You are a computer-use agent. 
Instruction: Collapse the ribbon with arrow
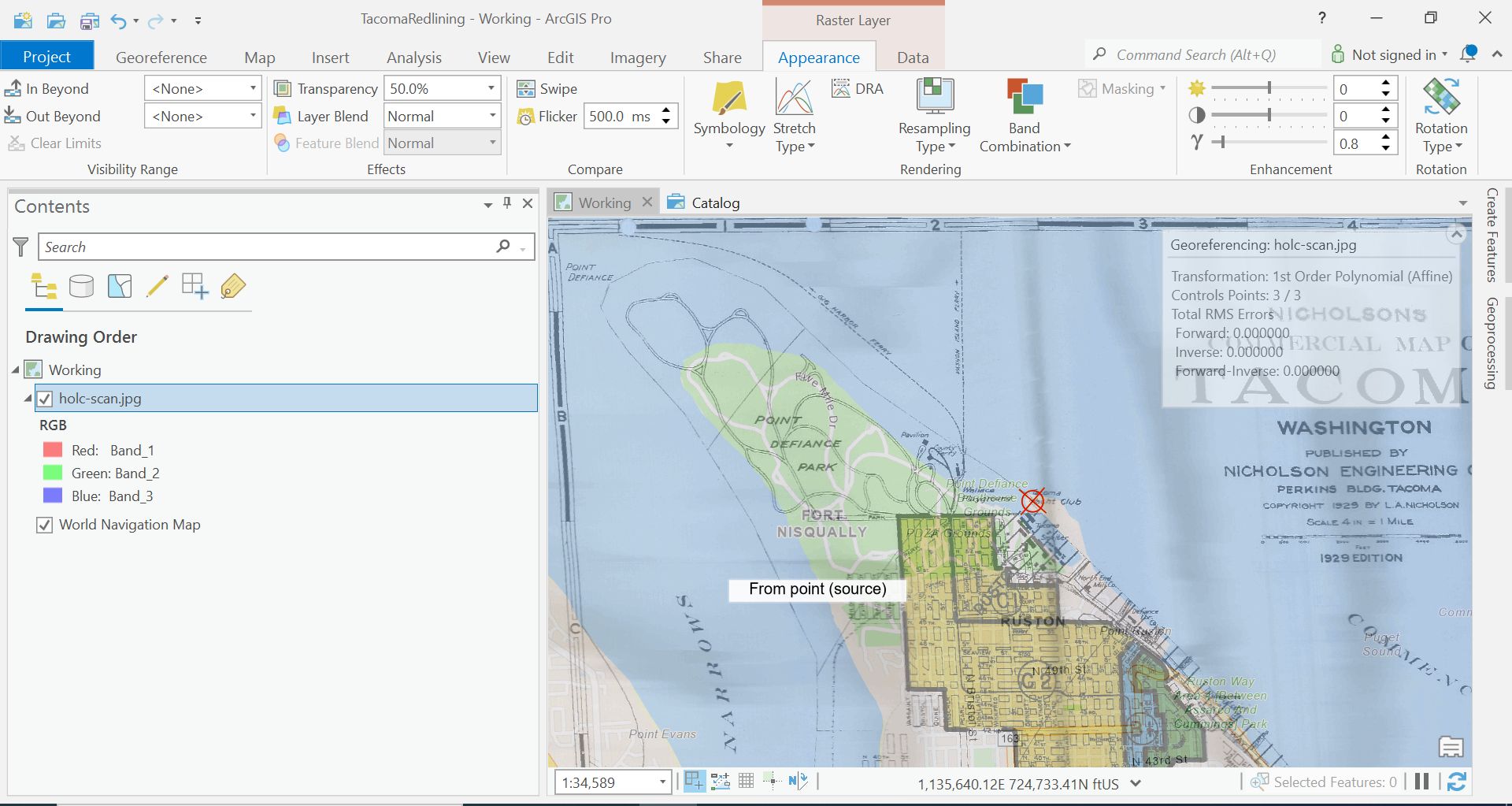point(1497,54)
